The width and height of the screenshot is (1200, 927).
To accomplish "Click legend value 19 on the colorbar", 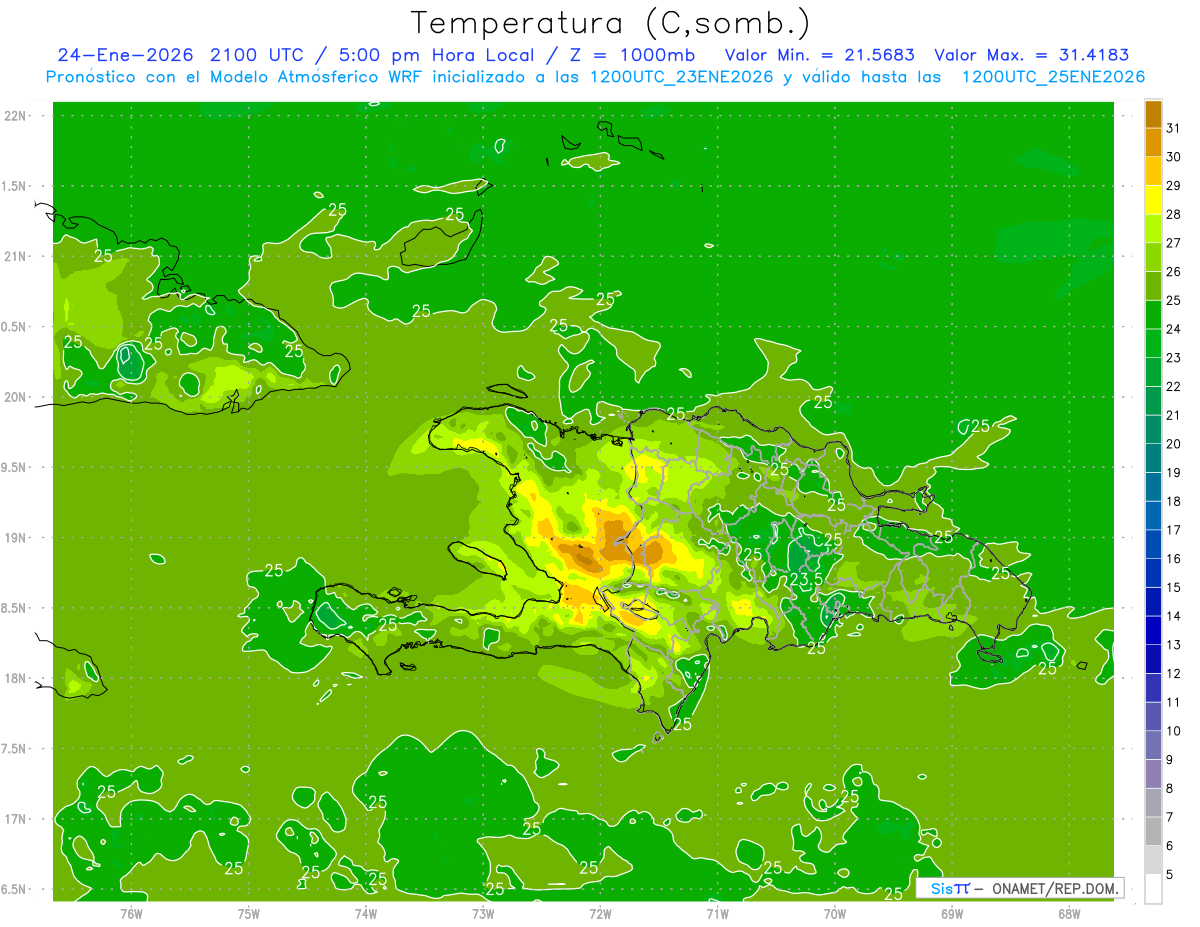I will tap(1173, 473).
